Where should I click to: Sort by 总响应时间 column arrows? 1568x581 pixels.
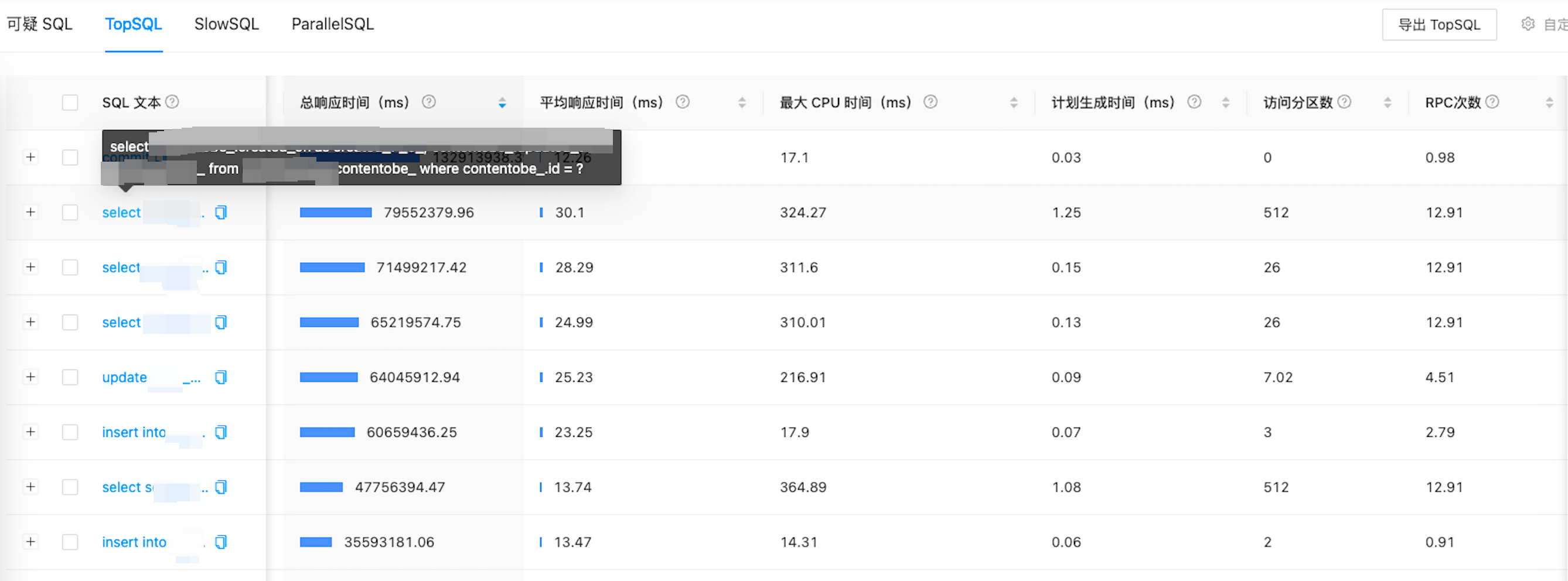502,103
